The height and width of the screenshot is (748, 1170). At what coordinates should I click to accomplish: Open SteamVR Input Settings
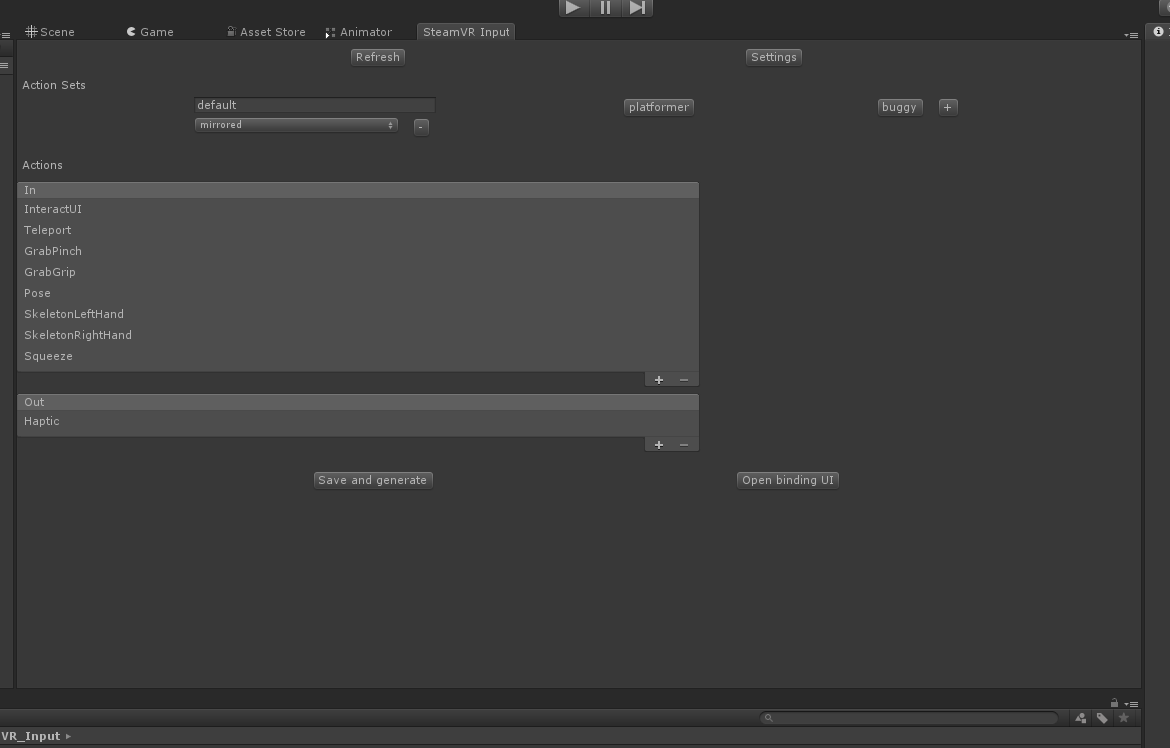[x=774, y=57]
